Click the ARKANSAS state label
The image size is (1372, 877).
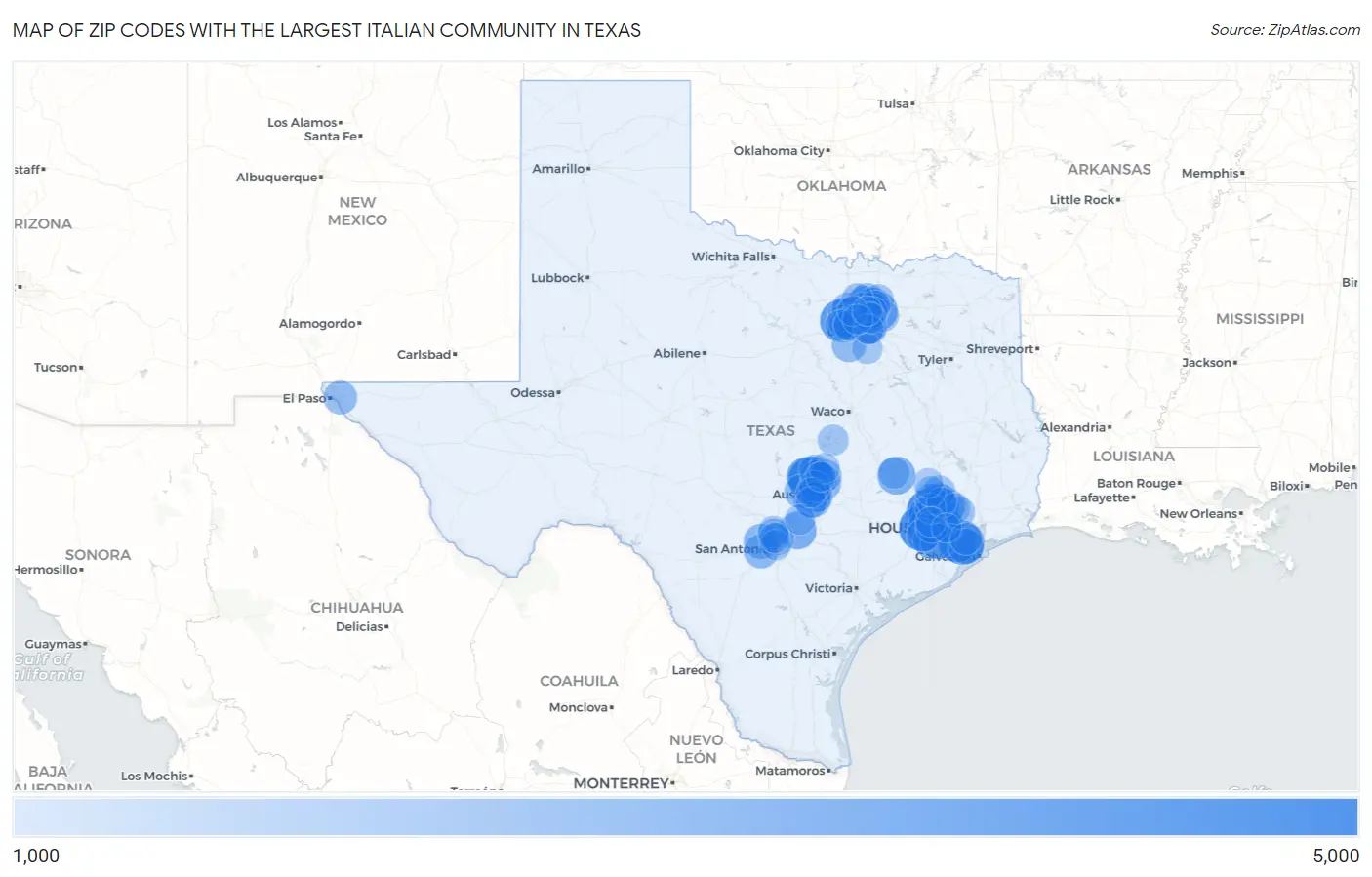click(1110, 170)
